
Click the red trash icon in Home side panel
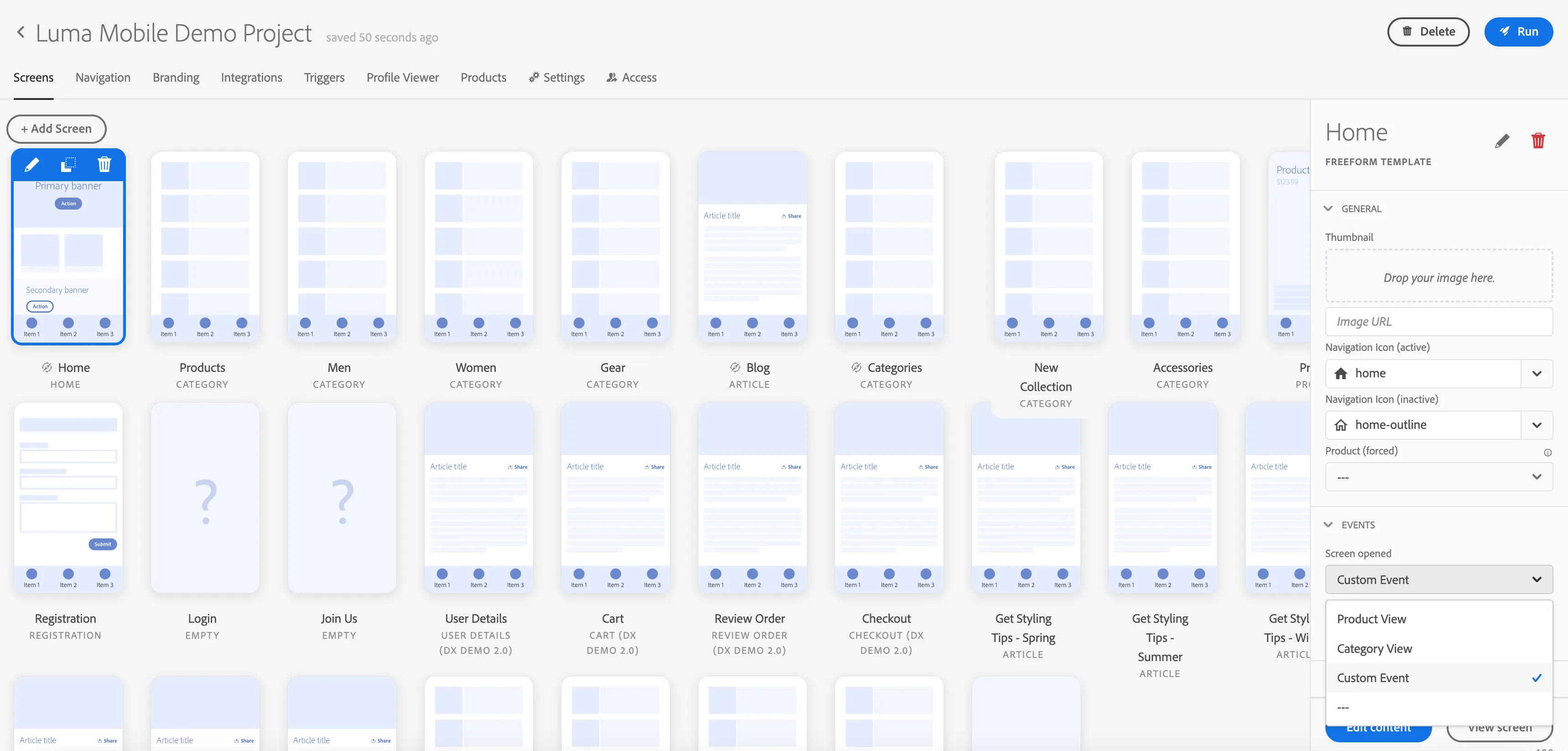pos(1537,141)
